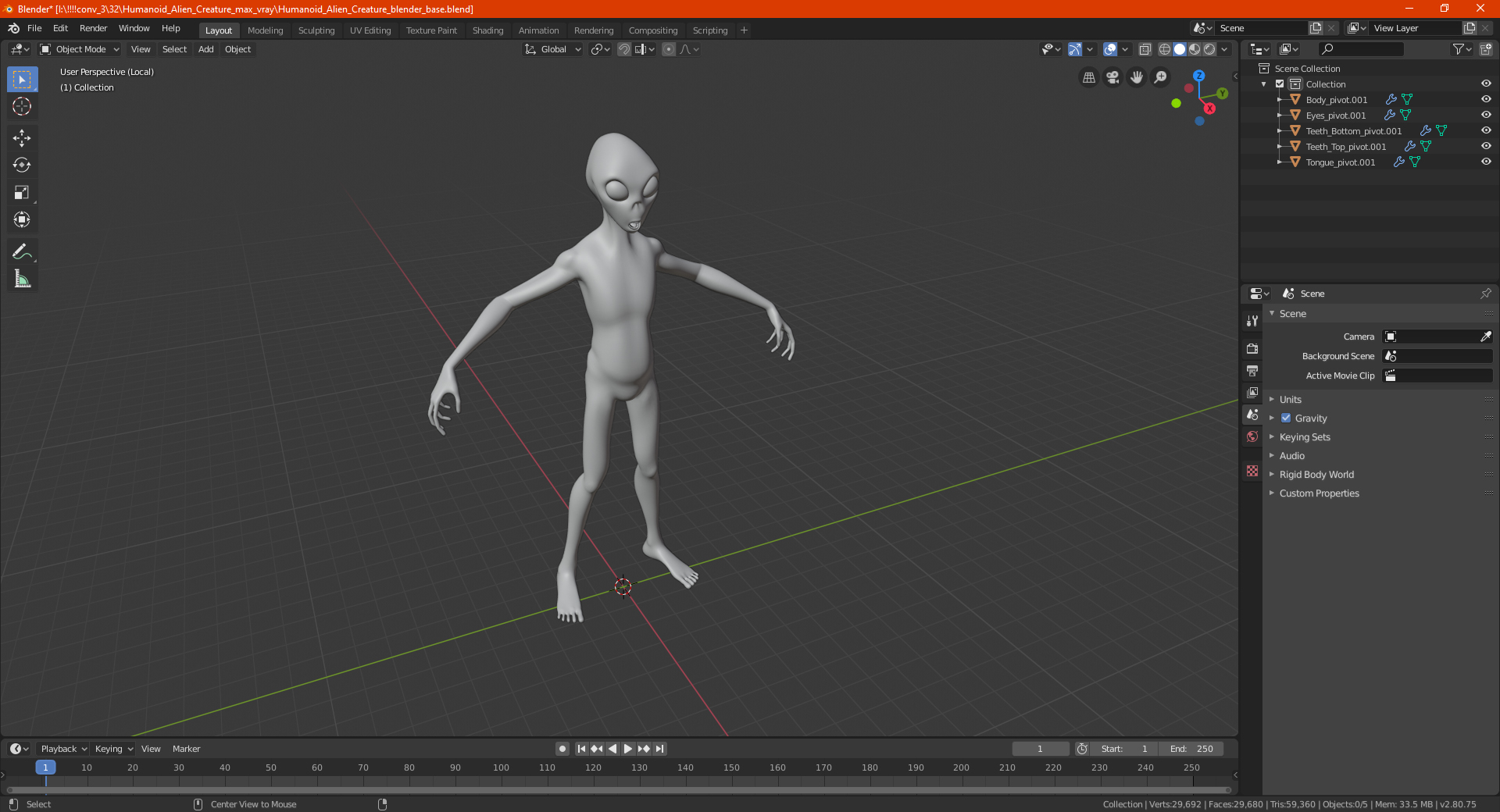Jump to the timeline end frame
Image resolution: width=1500 pixels, height=812 pixels.
pos(659,749)
